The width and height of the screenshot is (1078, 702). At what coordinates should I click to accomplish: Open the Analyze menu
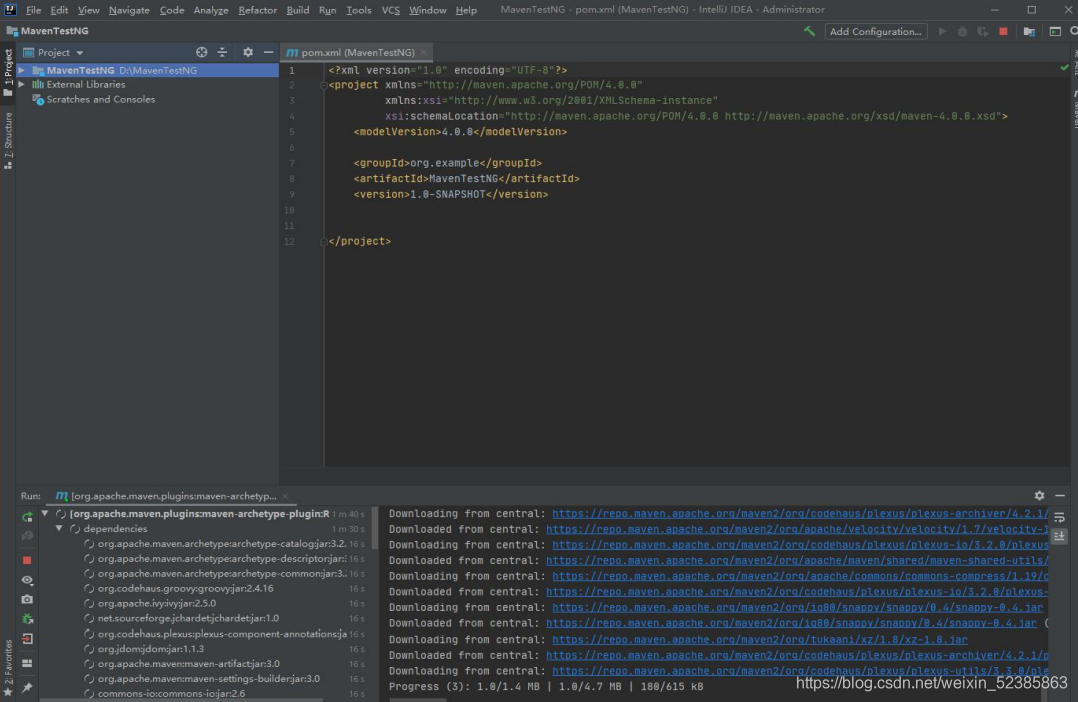[210, 10]
